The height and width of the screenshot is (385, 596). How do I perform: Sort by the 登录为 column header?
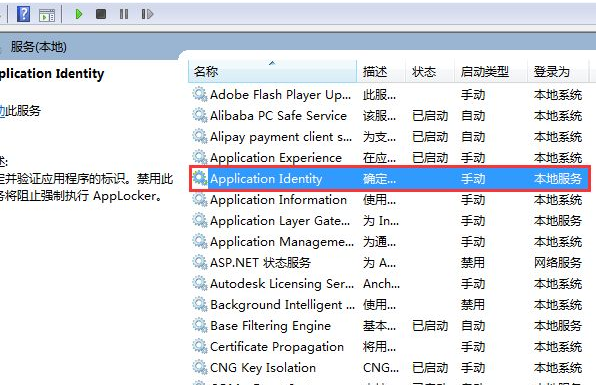pos(558,71)
